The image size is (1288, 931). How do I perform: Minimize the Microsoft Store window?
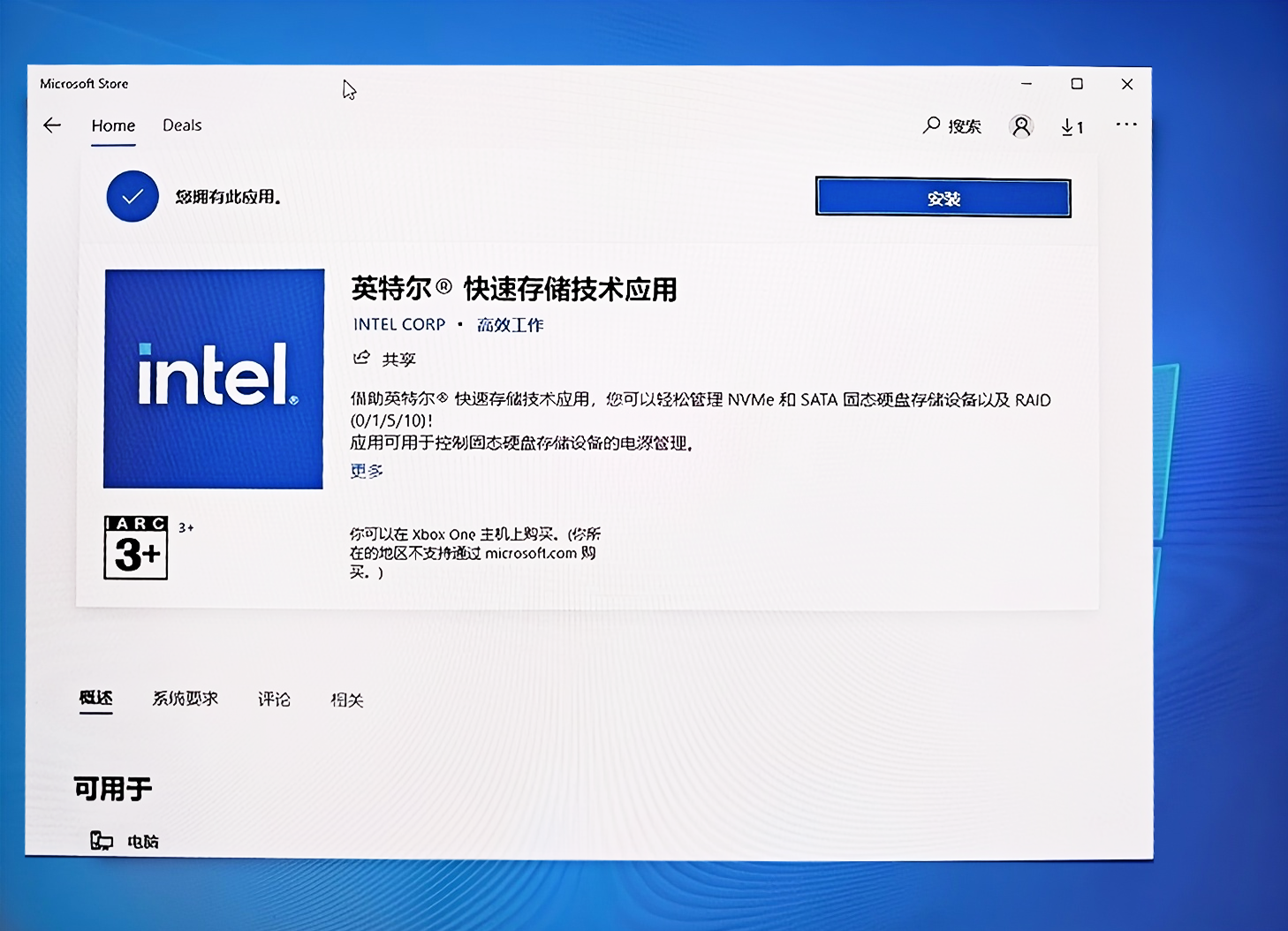point(1027,84)
